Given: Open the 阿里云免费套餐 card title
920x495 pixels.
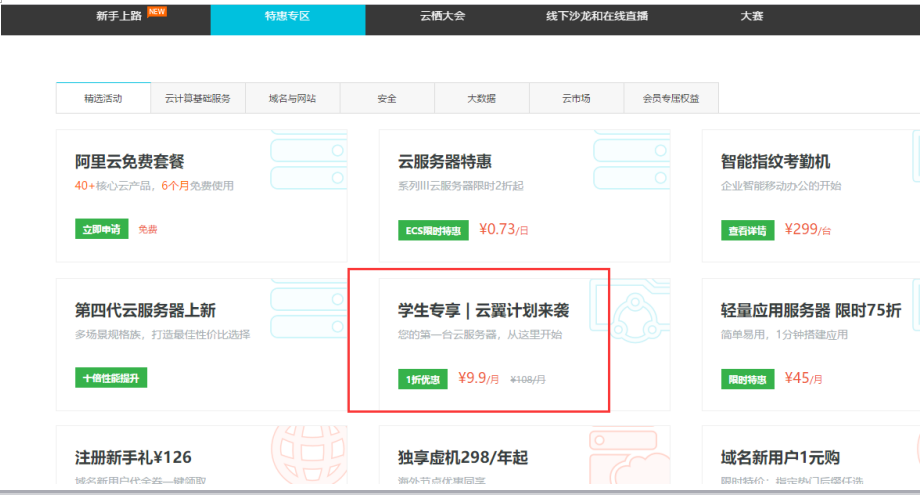Looking at the screenshot, I should [x=130, y=161].
